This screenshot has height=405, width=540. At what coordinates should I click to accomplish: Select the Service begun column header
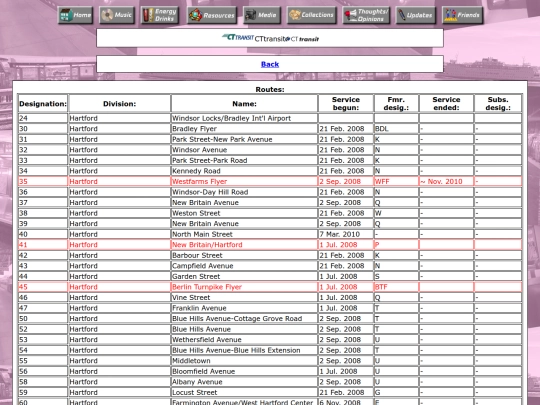tap(346, 104)
